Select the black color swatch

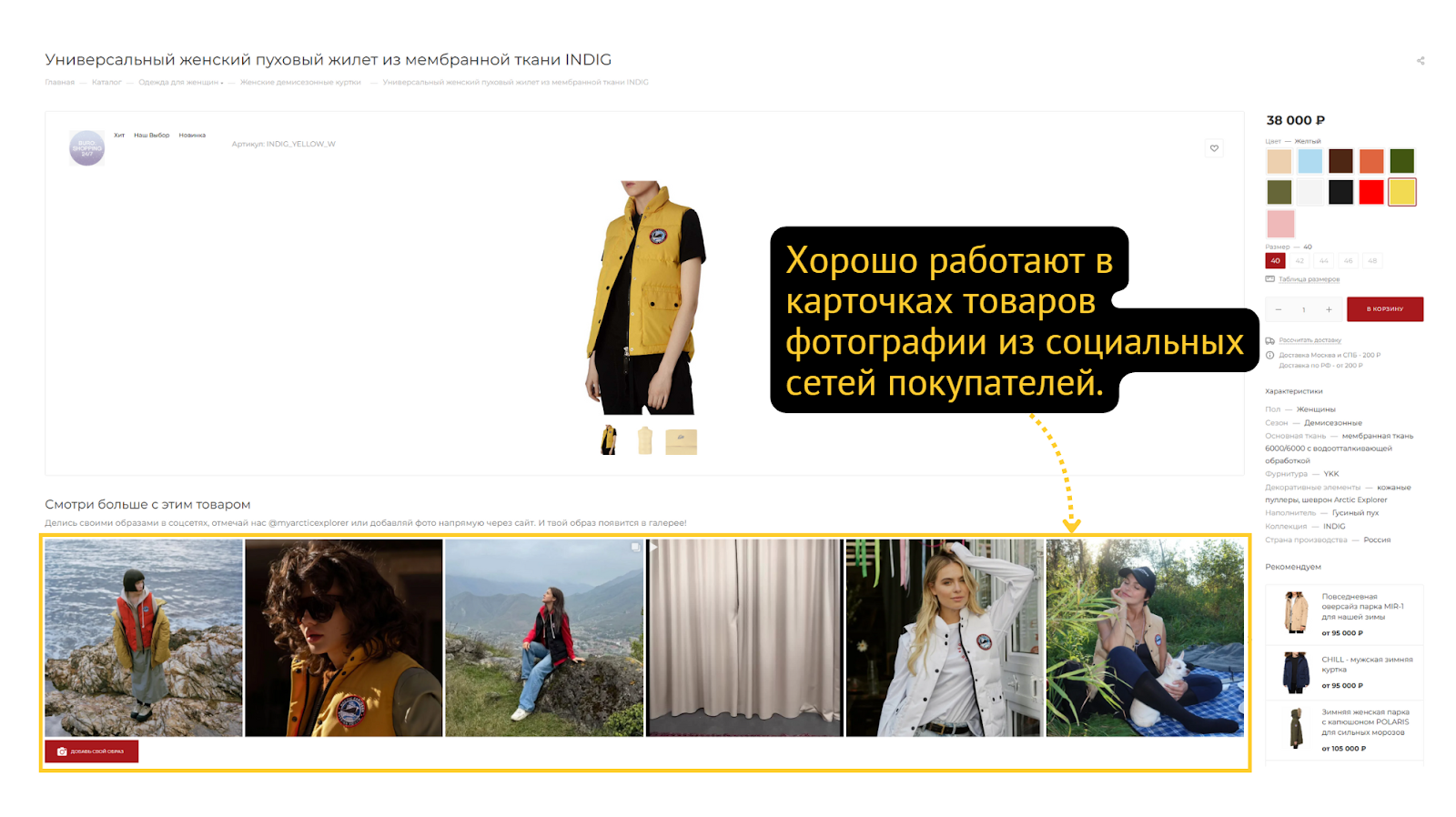click(1340, 192)
